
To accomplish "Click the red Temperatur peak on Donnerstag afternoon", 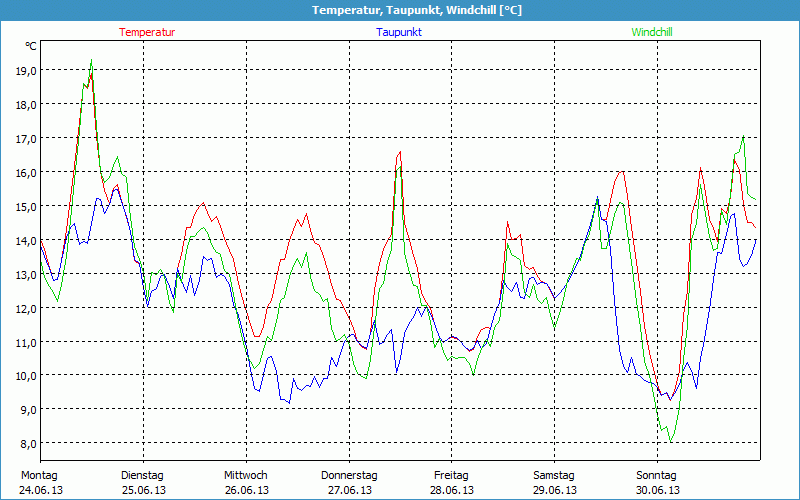I will [x=401, y=152].
